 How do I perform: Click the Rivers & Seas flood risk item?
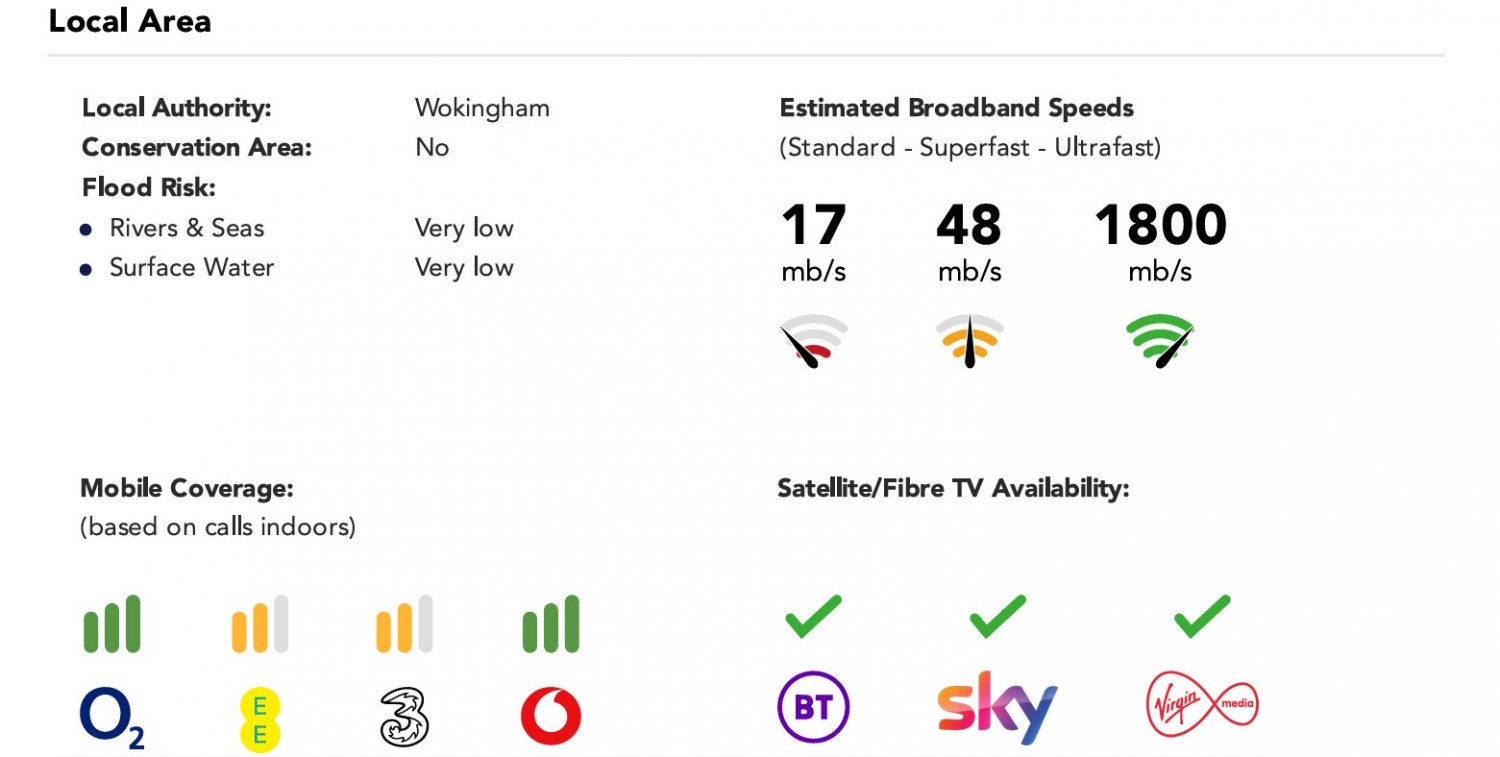point(187,228)
